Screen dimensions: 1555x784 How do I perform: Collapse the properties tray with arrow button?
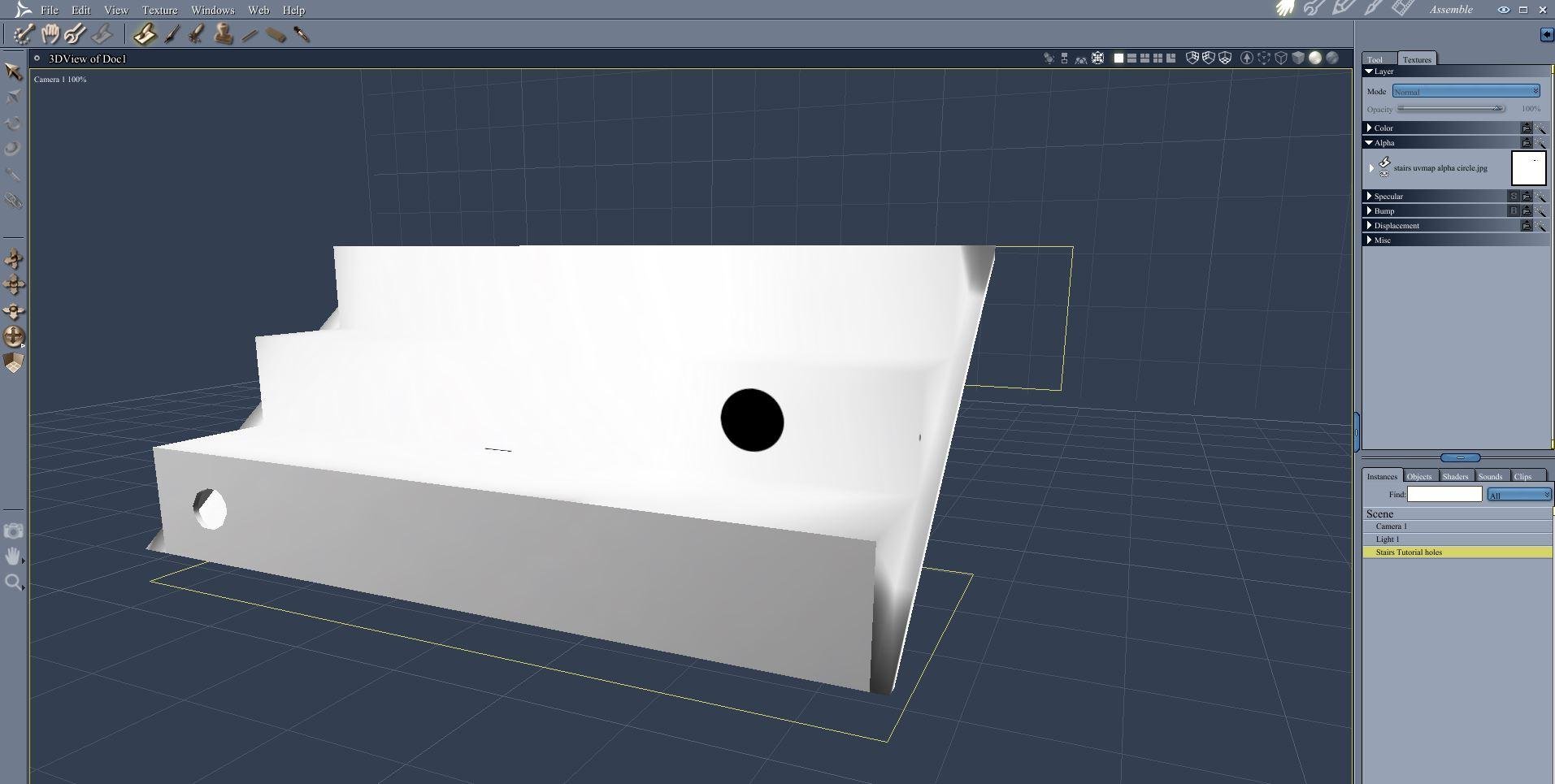[x=1546, y=34]
